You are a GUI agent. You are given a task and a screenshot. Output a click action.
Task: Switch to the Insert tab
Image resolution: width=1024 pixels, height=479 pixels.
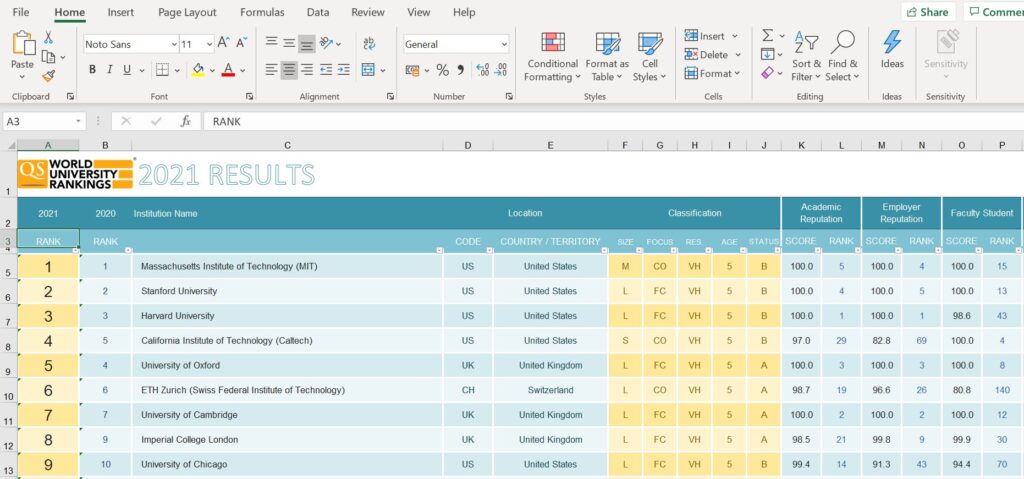pos(121,12)
